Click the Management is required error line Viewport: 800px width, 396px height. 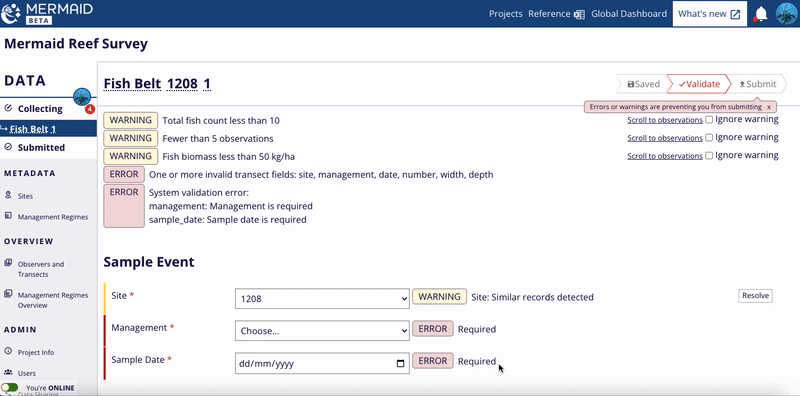click(x=231, y=206)
